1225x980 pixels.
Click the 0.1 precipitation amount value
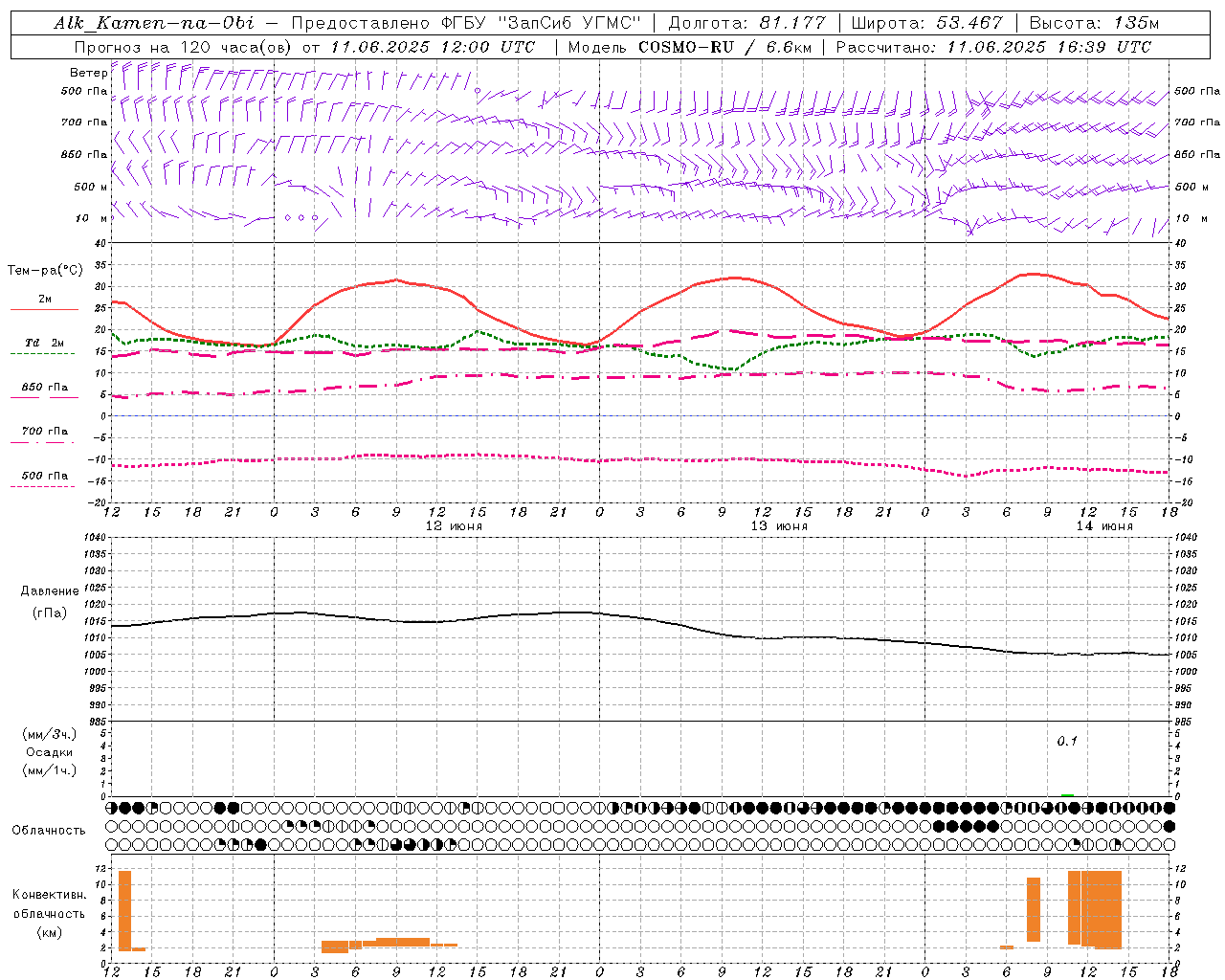[x=1067, y=741]
